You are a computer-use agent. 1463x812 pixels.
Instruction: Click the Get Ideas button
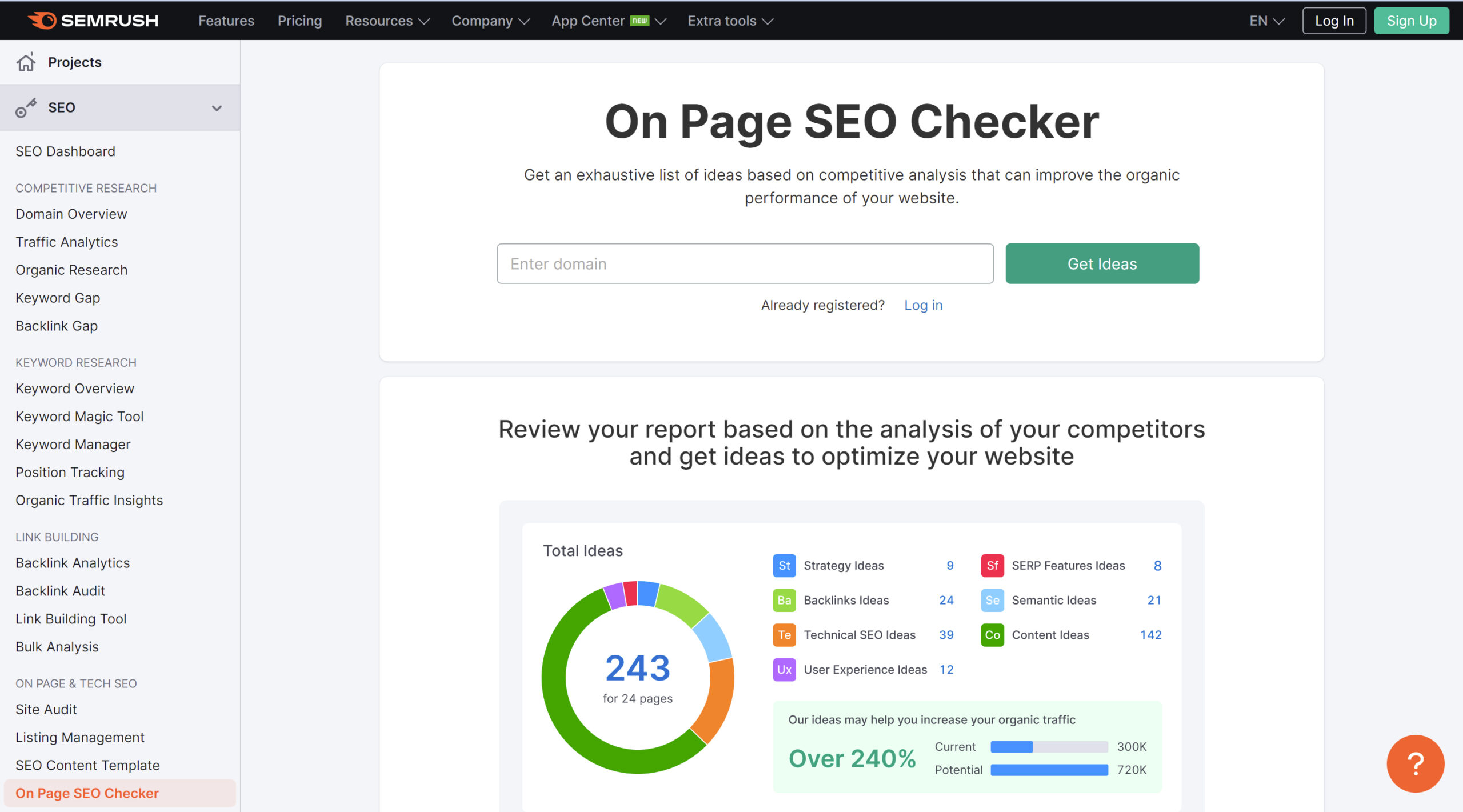click(1102, 263)
